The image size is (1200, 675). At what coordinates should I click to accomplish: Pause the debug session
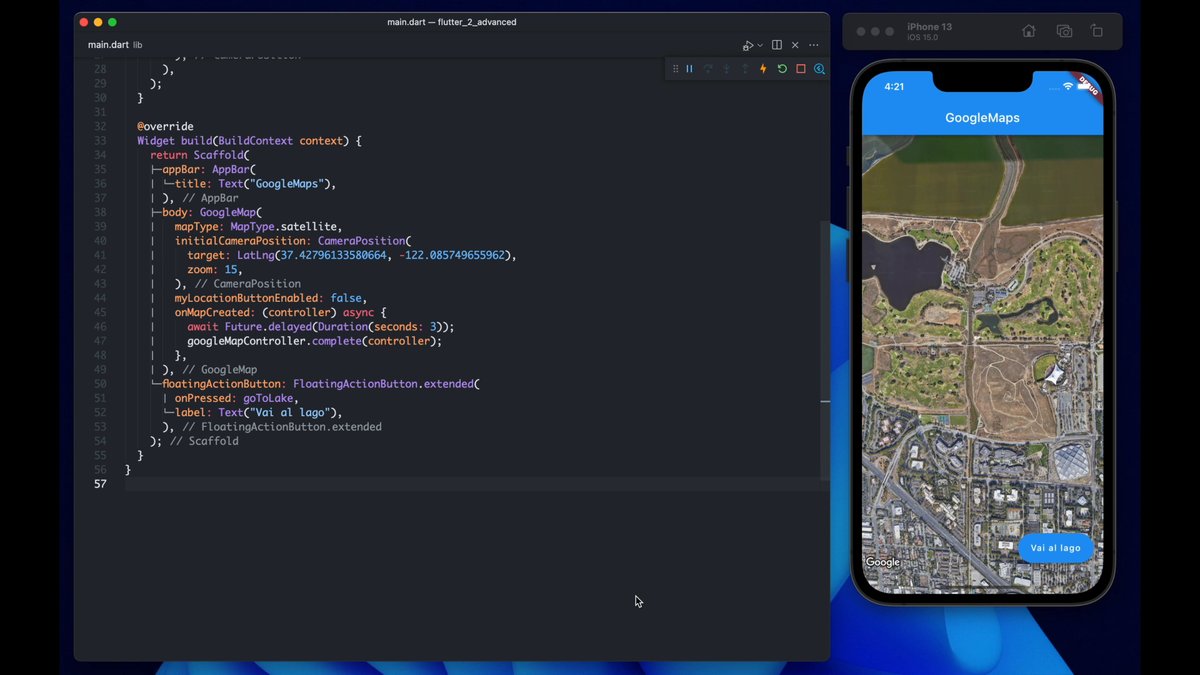(x=689, y=69)
